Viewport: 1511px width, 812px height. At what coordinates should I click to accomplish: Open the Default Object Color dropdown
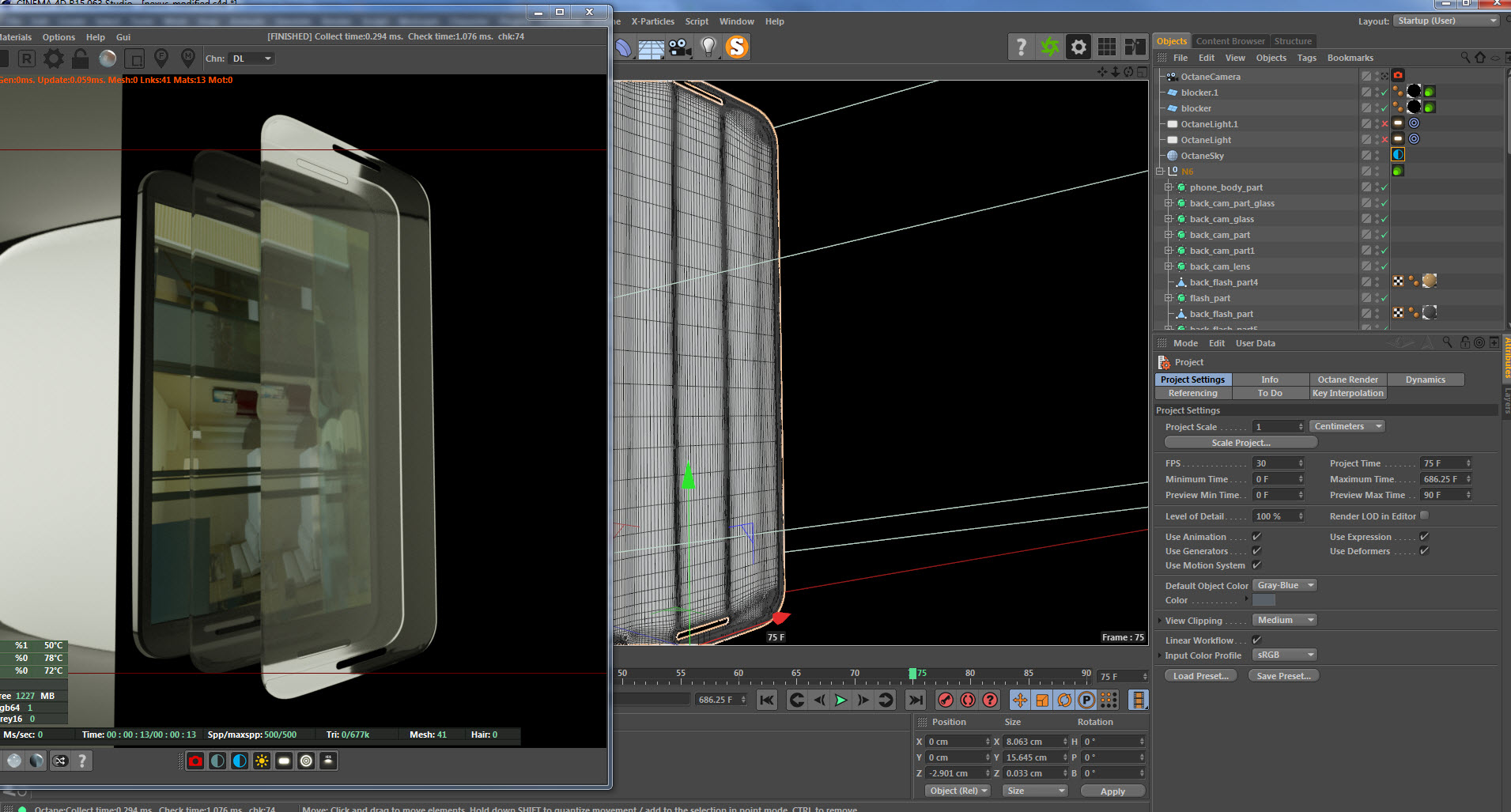coord(1285,586)
